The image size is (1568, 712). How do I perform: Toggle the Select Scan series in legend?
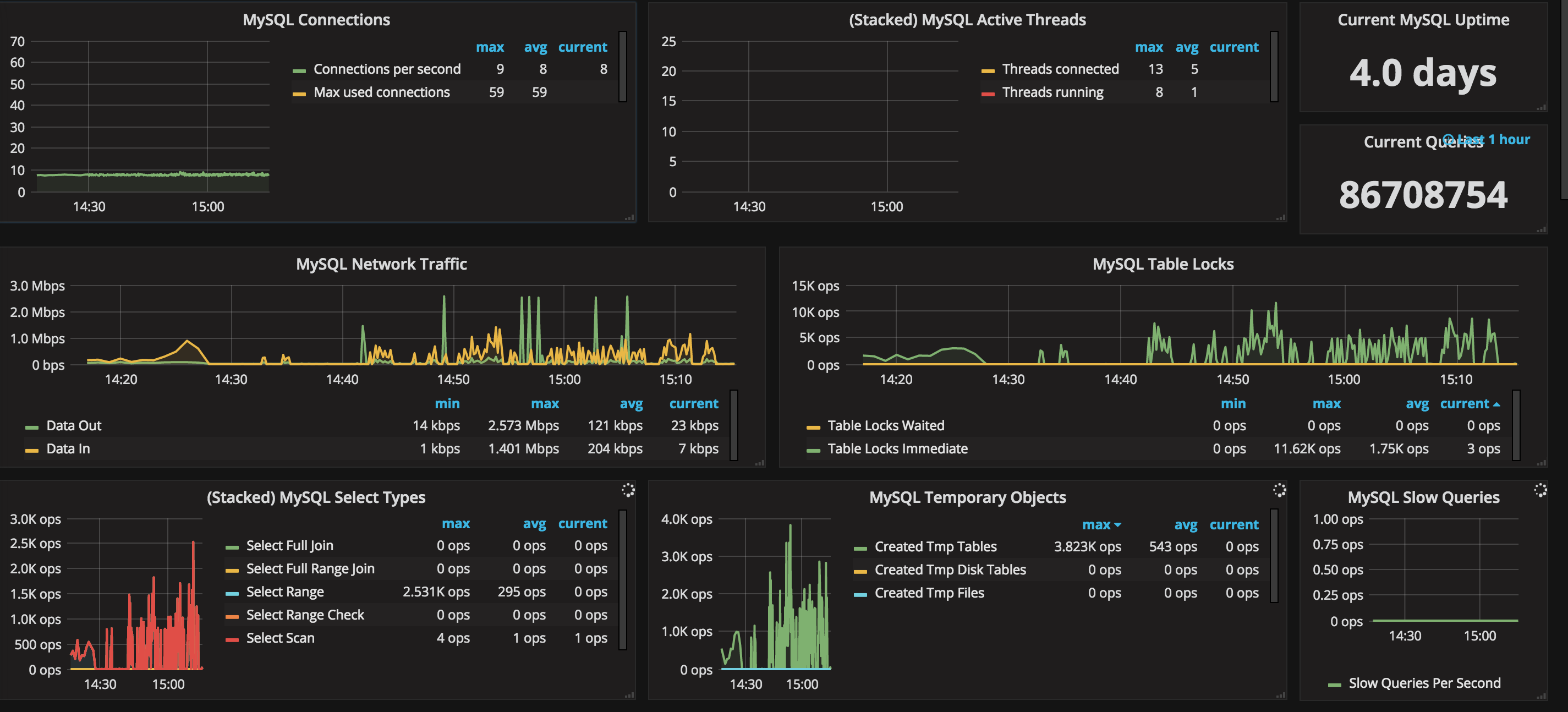tap(280, 638)
